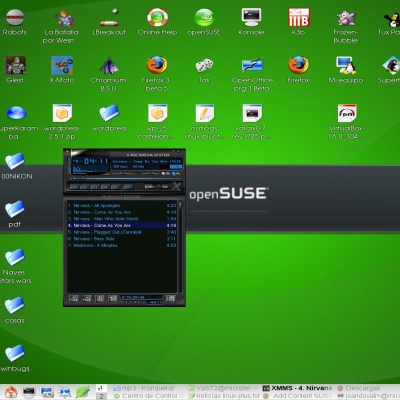
Task: Select track 2 Nirvana - Come As You Are
Action: click(x=122, y=212)
